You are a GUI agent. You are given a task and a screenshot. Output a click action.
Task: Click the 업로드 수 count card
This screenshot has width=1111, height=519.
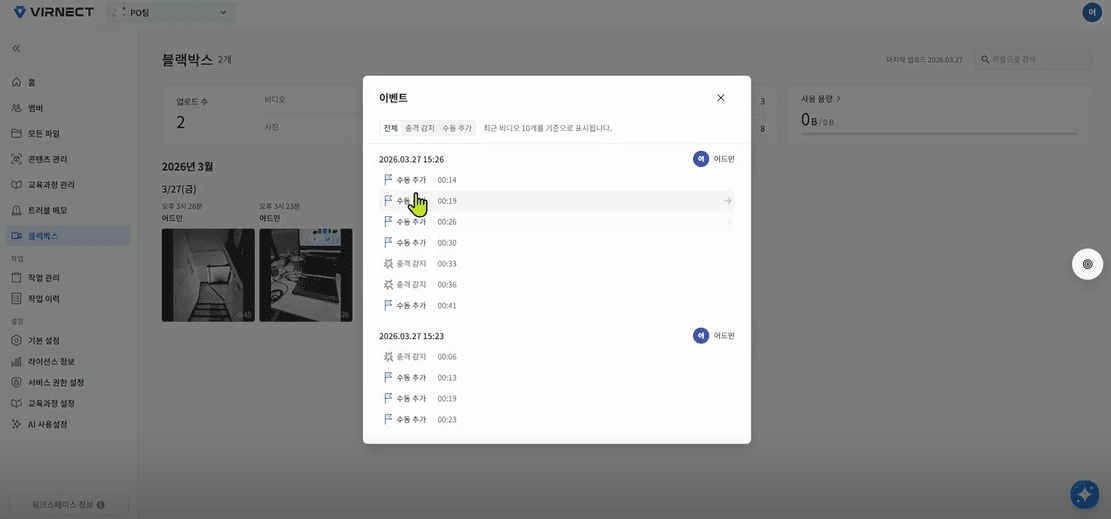point(192,113)
